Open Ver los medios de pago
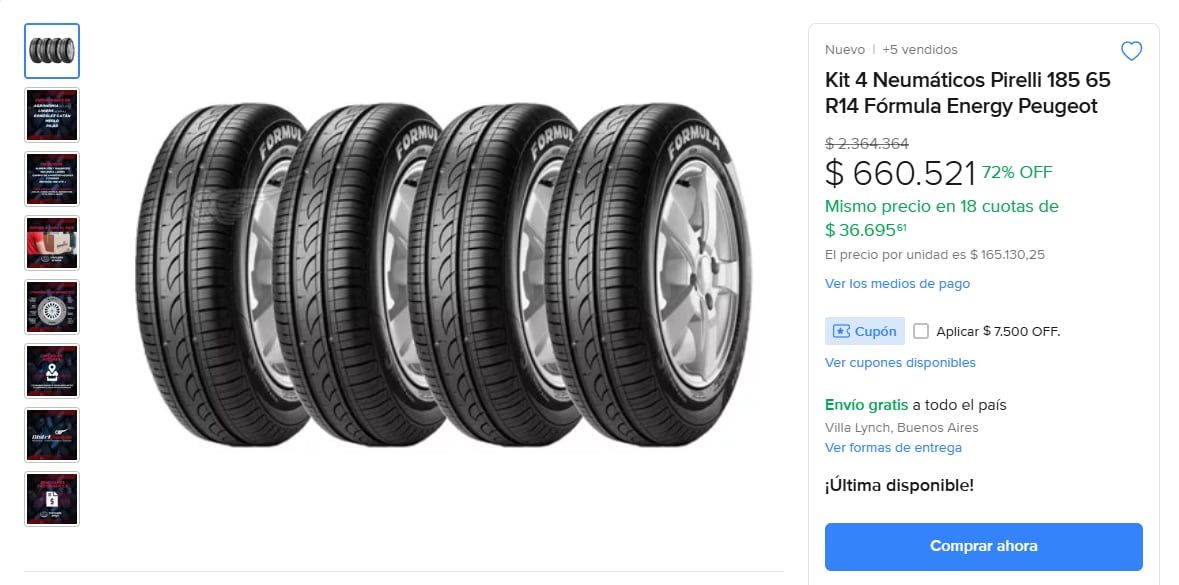 (897, 283)
